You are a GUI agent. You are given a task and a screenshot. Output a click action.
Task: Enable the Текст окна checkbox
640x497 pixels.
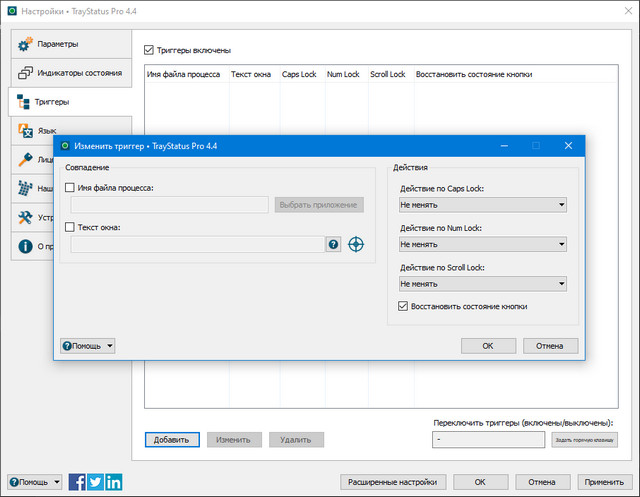(70, 227)
